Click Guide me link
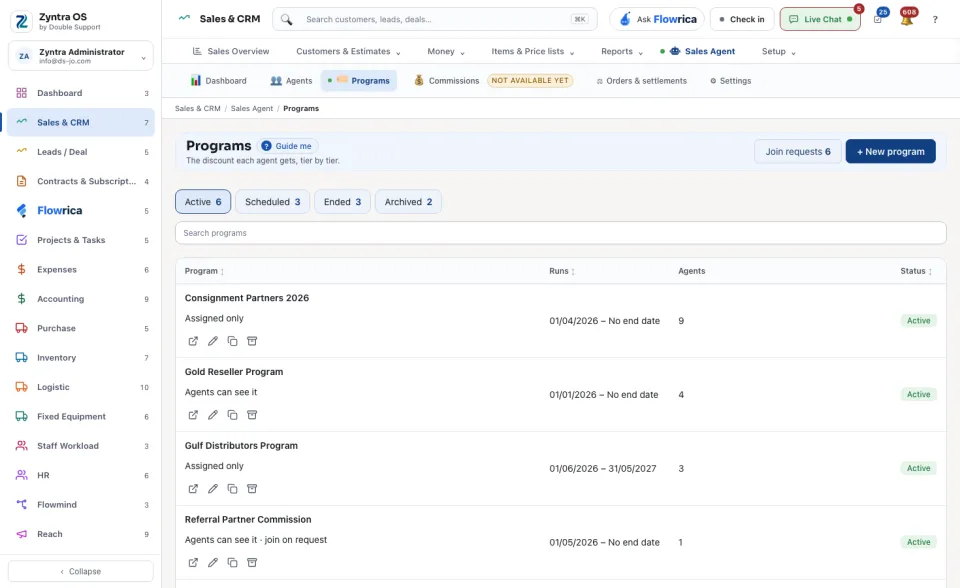960x588 pixels. point(287,146)
